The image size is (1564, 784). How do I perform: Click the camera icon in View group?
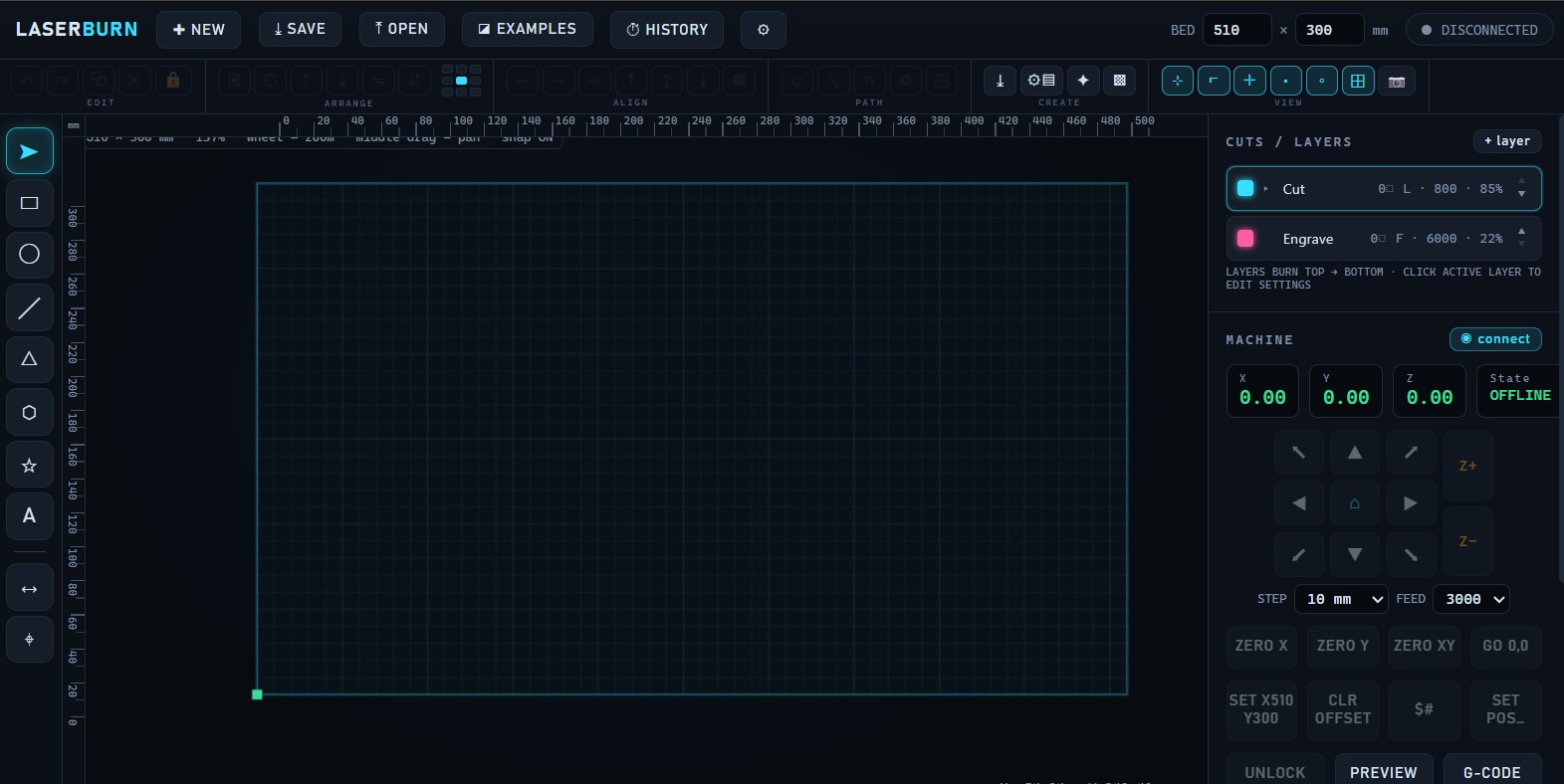click(x=1397, y=81)
